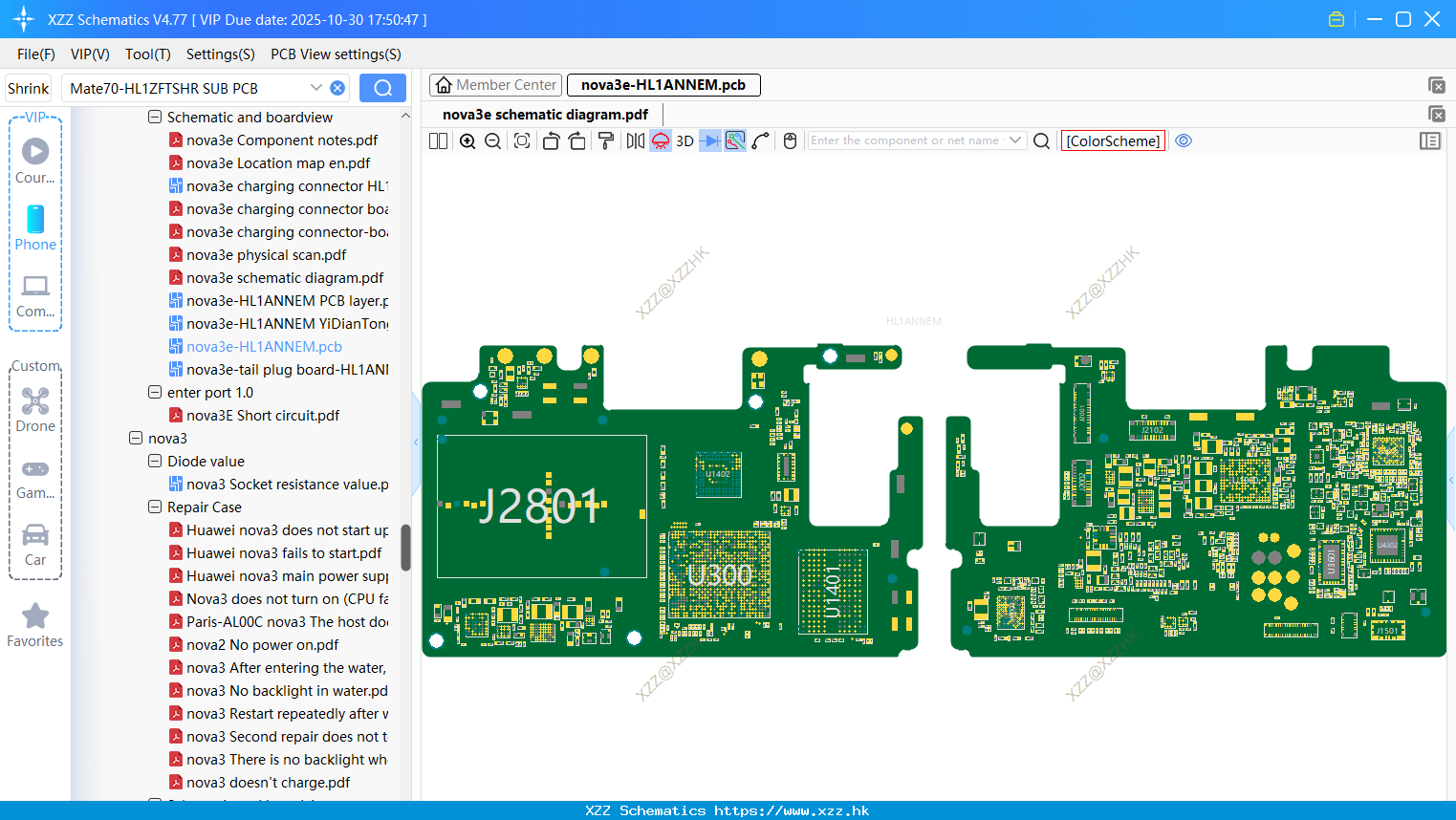Switch to 3D board view
This screenshot has height=820, width=1456.
click(685, 140)
